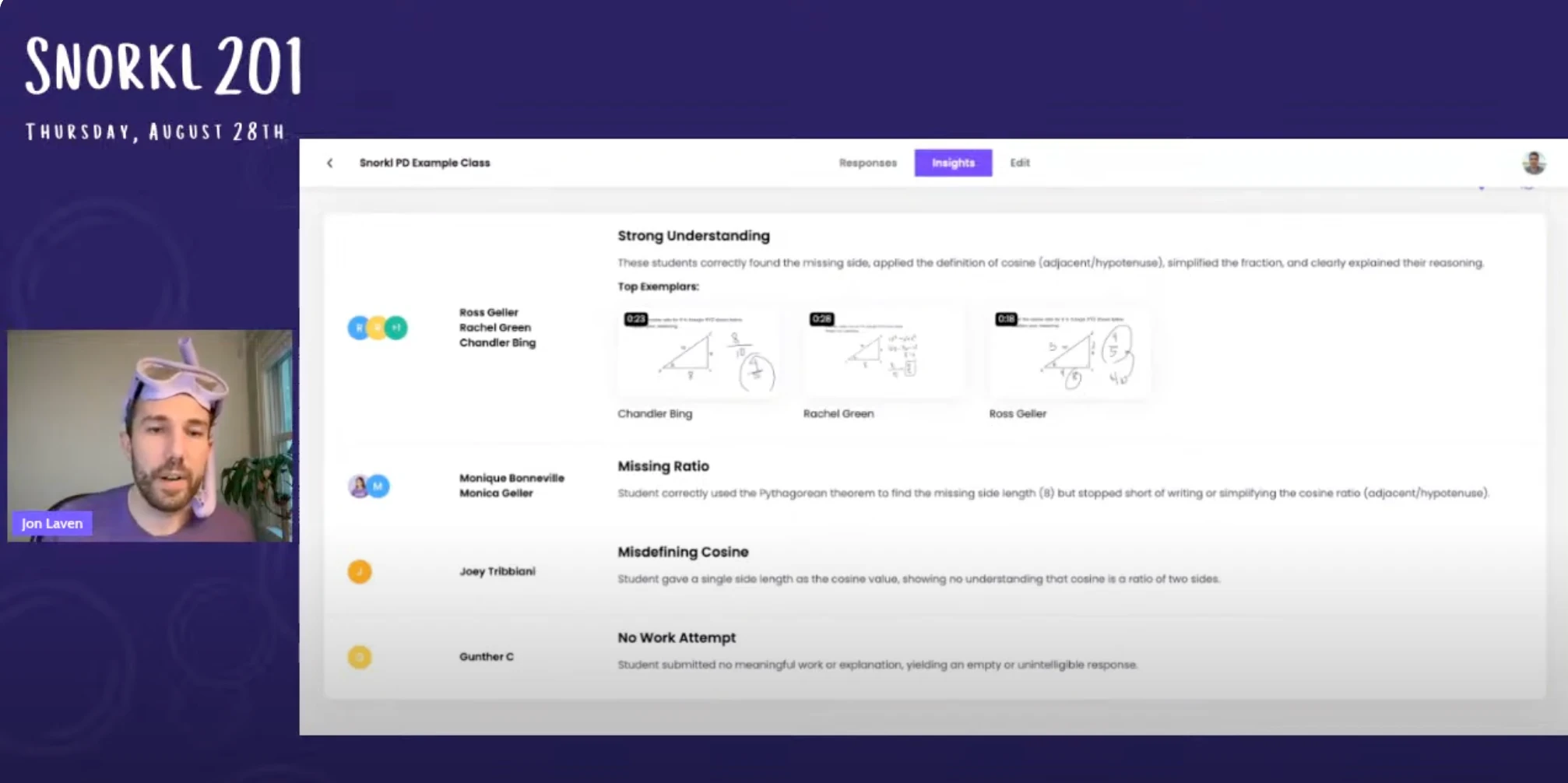This screenshot has width=1568, height=783.
Task: Click Rachel Green caption under exemplar
Action: (x=838, y=413)
